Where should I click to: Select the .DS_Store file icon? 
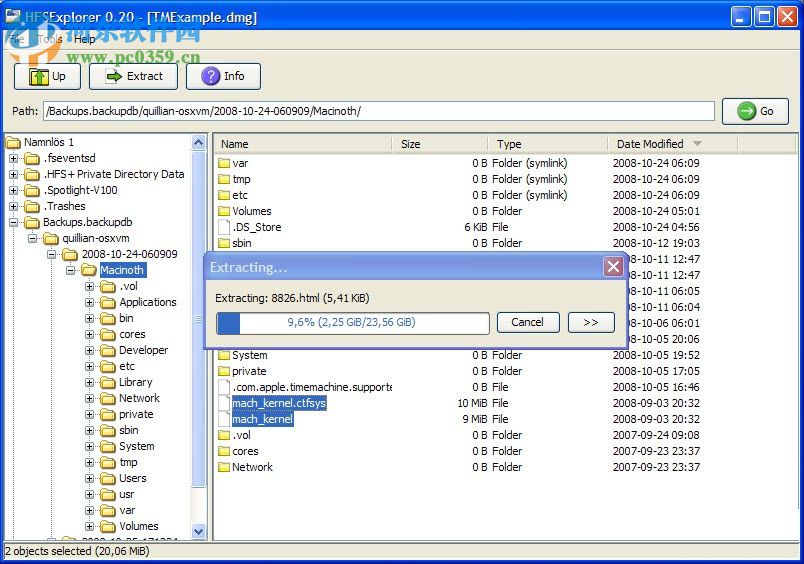224,227
